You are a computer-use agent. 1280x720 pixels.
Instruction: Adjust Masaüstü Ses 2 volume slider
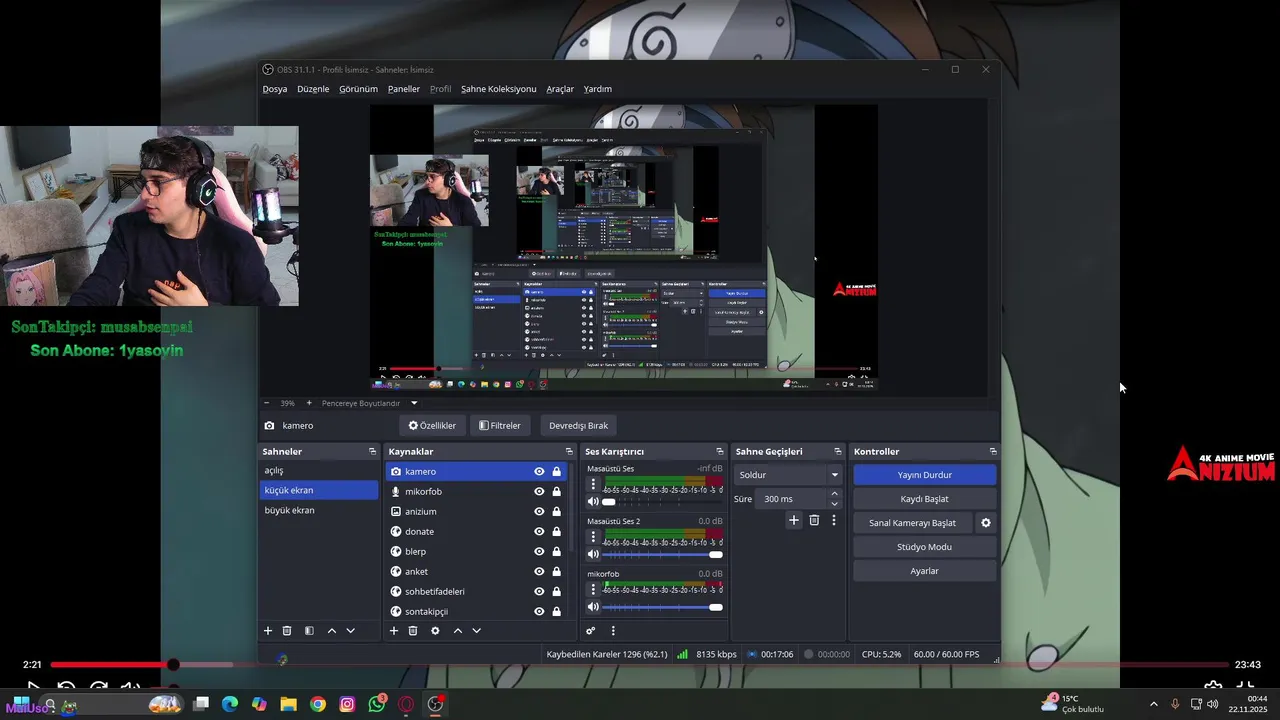662,554
